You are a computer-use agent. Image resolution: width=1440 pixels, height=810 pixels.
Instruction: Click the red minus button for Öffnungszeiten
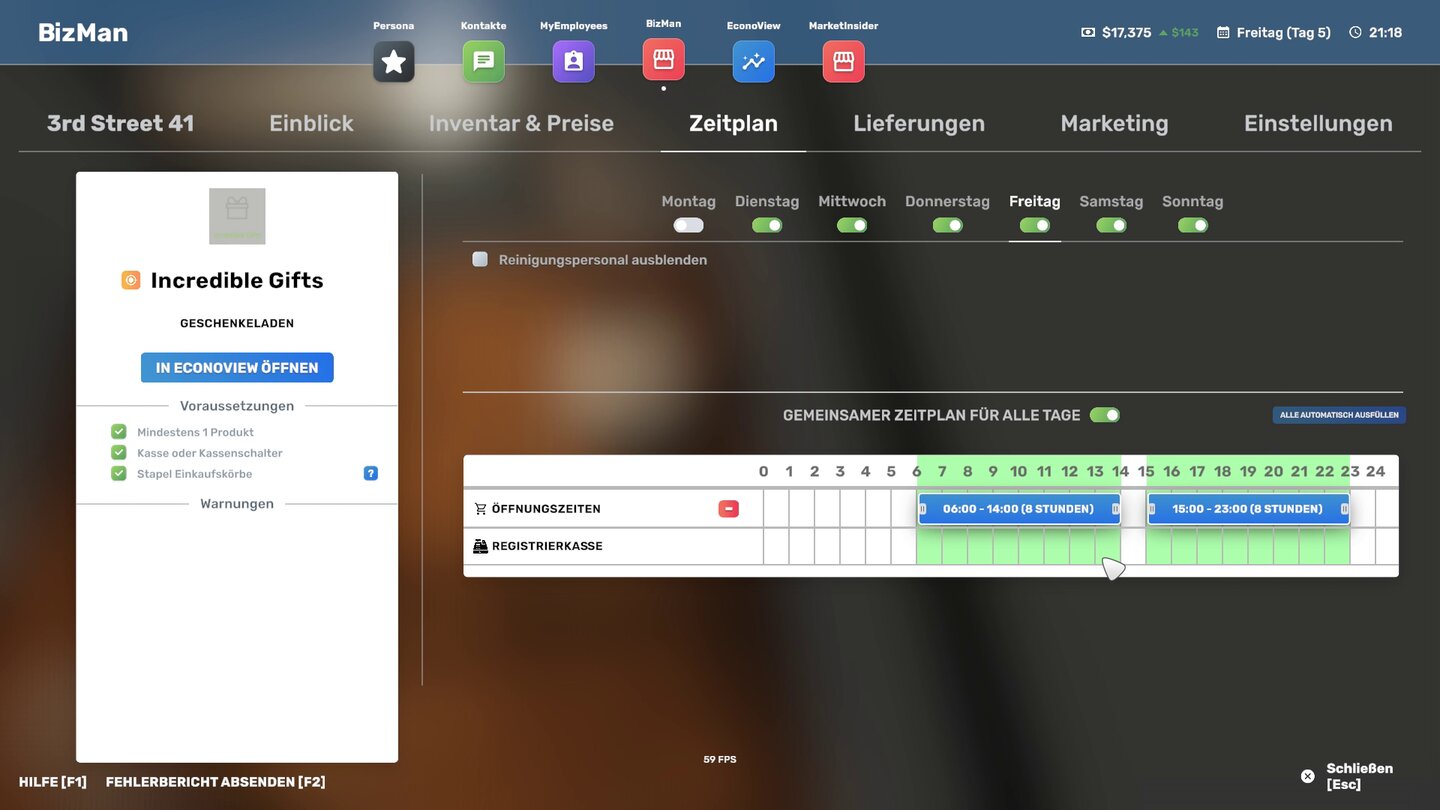click(728, 509)
